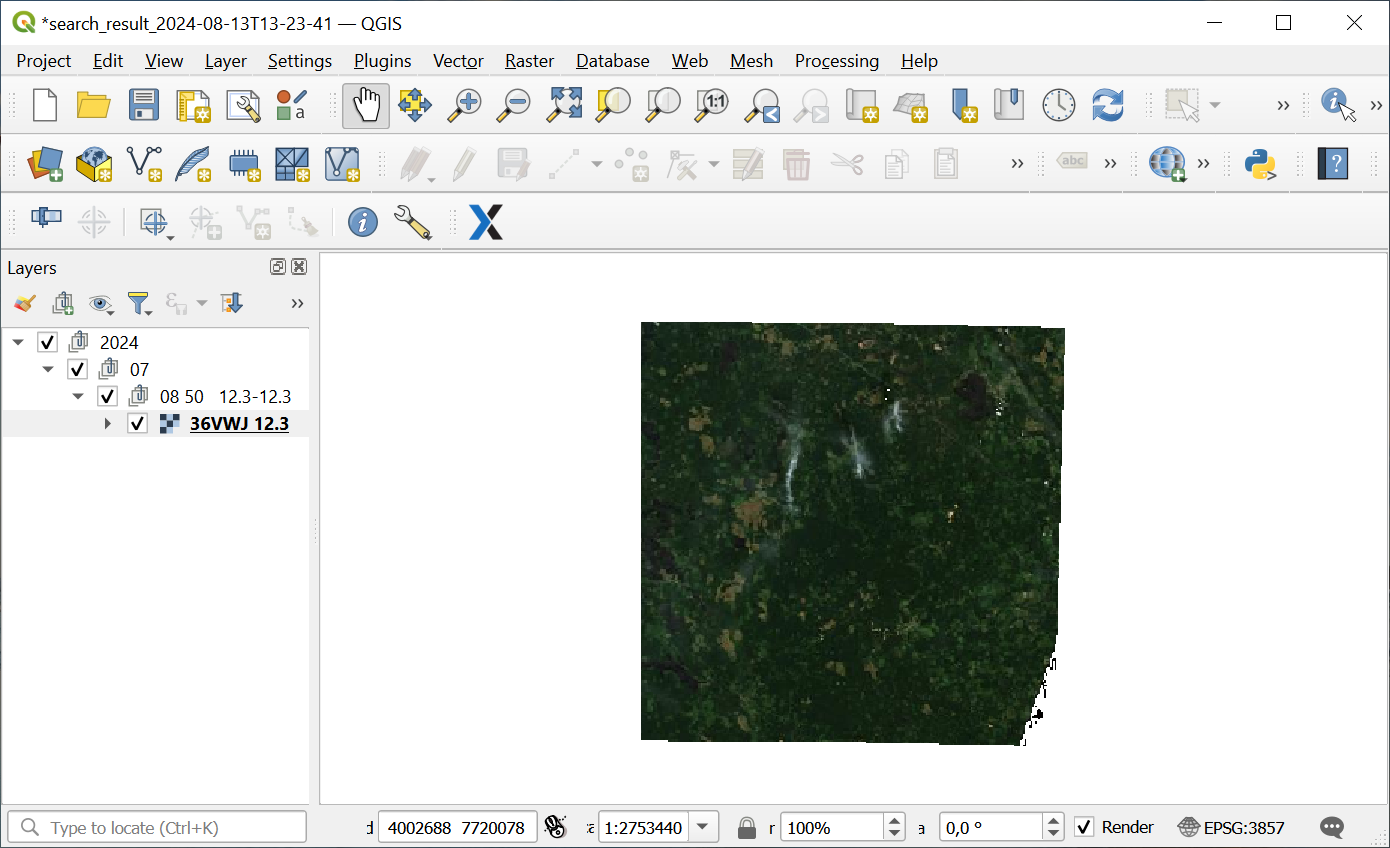Open the Python console
Viewport: 1390px width, 848px height.
pos(1259,163)
